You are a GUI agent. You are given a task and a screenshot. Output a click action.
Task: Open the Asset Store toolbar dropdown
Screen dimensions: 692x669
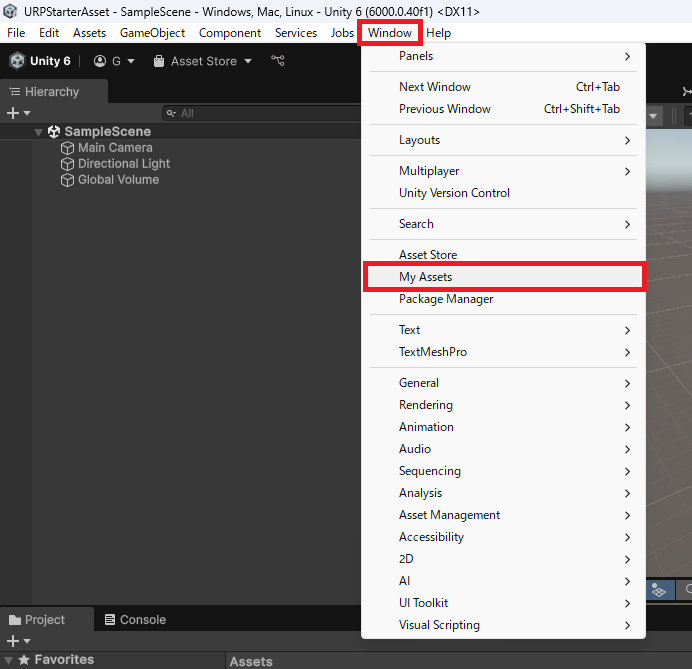pos(203,61)
